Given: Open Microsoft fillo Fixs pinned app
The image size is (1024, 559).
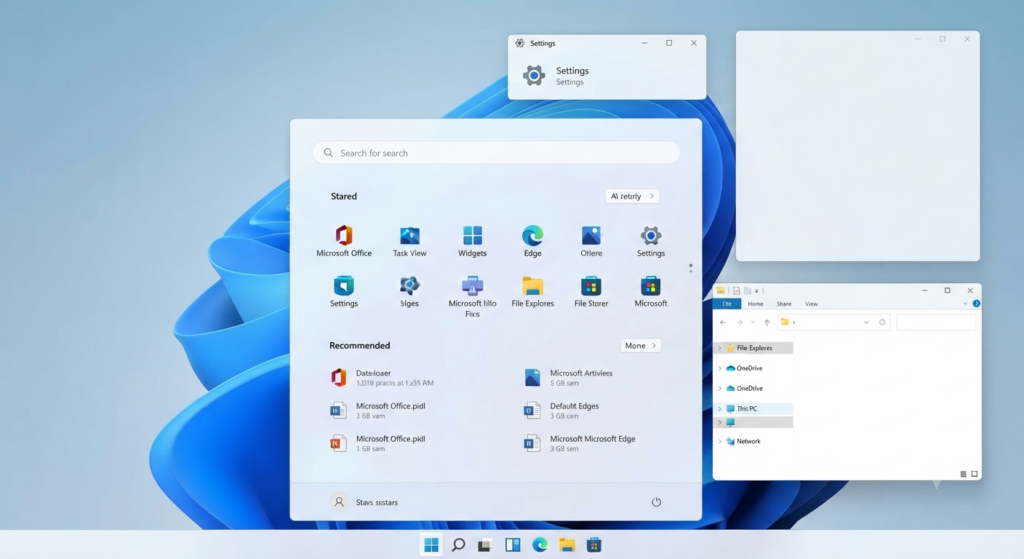Looking at the screenshot, I should point(472,296).
